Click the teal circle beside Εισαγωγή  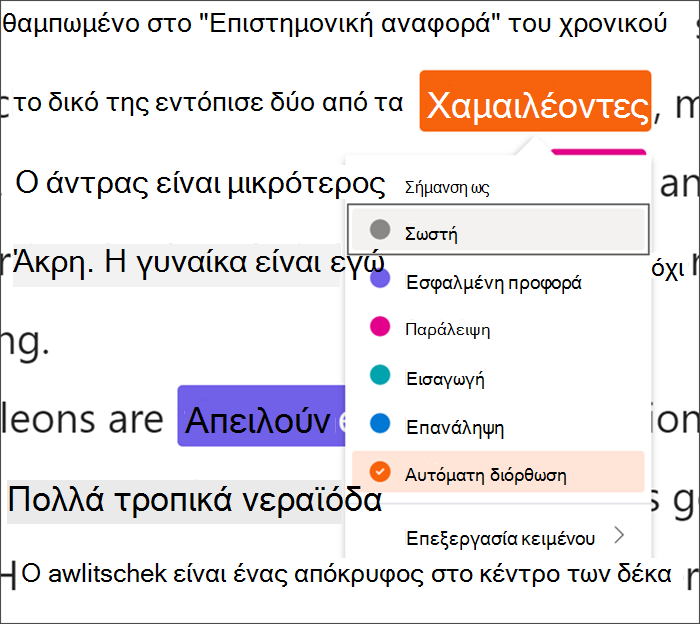[x=380, y=375]
